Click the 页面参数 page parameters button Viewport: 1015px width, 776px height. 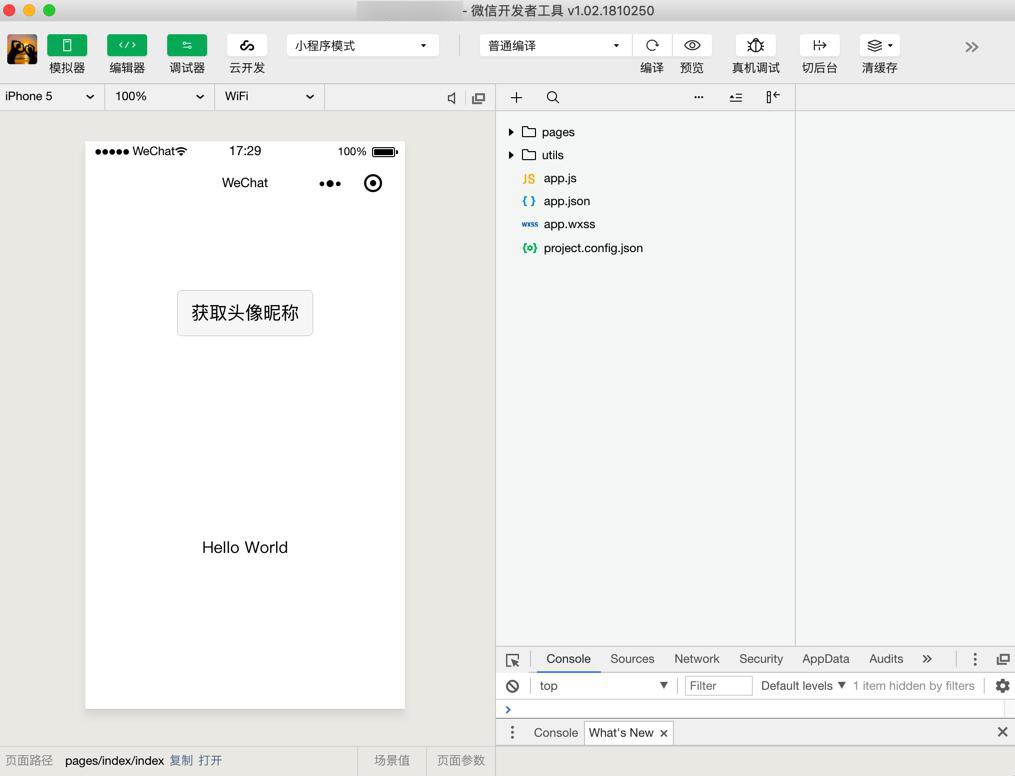(x=461, y=760)
